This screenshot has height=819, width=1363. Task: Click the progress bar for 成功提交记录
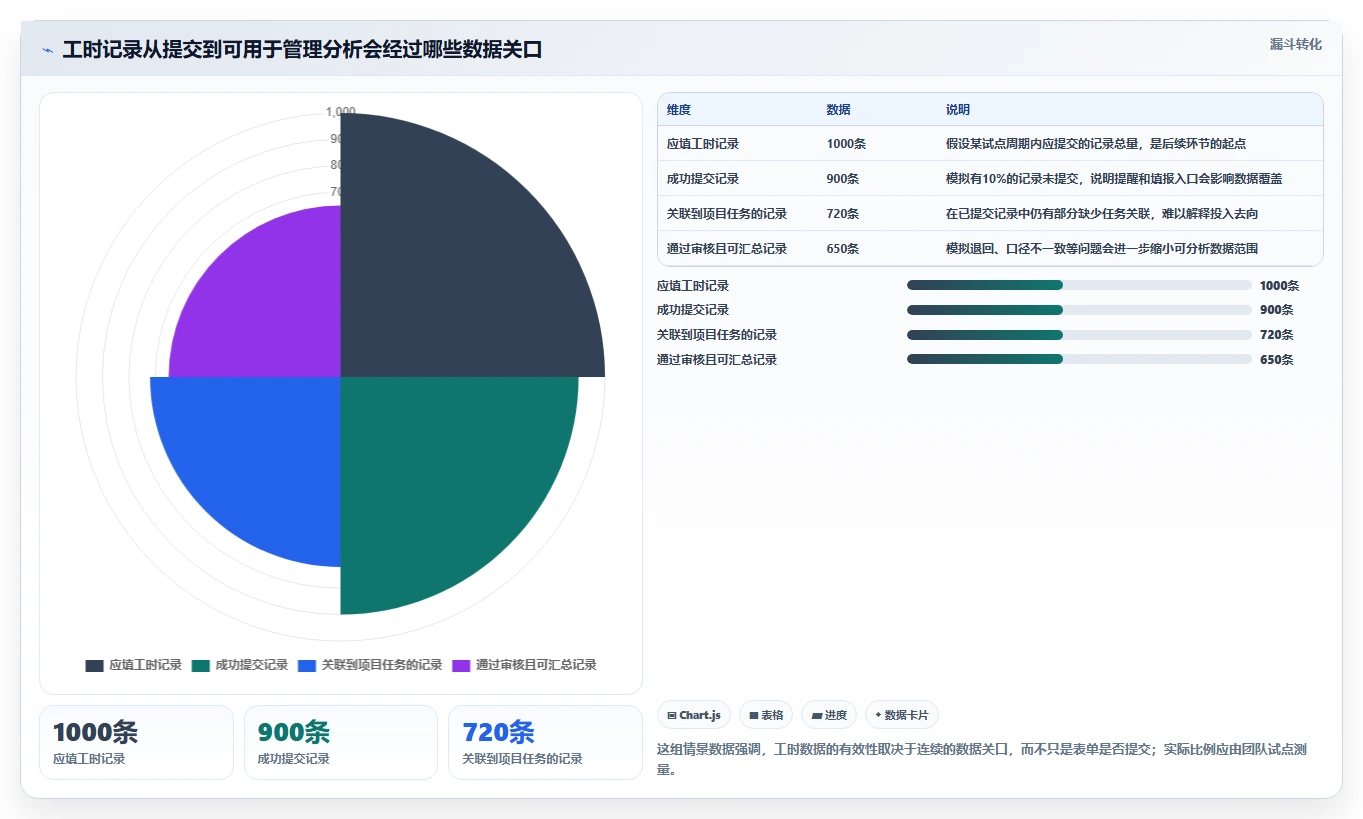click(x=1079, y=310)
